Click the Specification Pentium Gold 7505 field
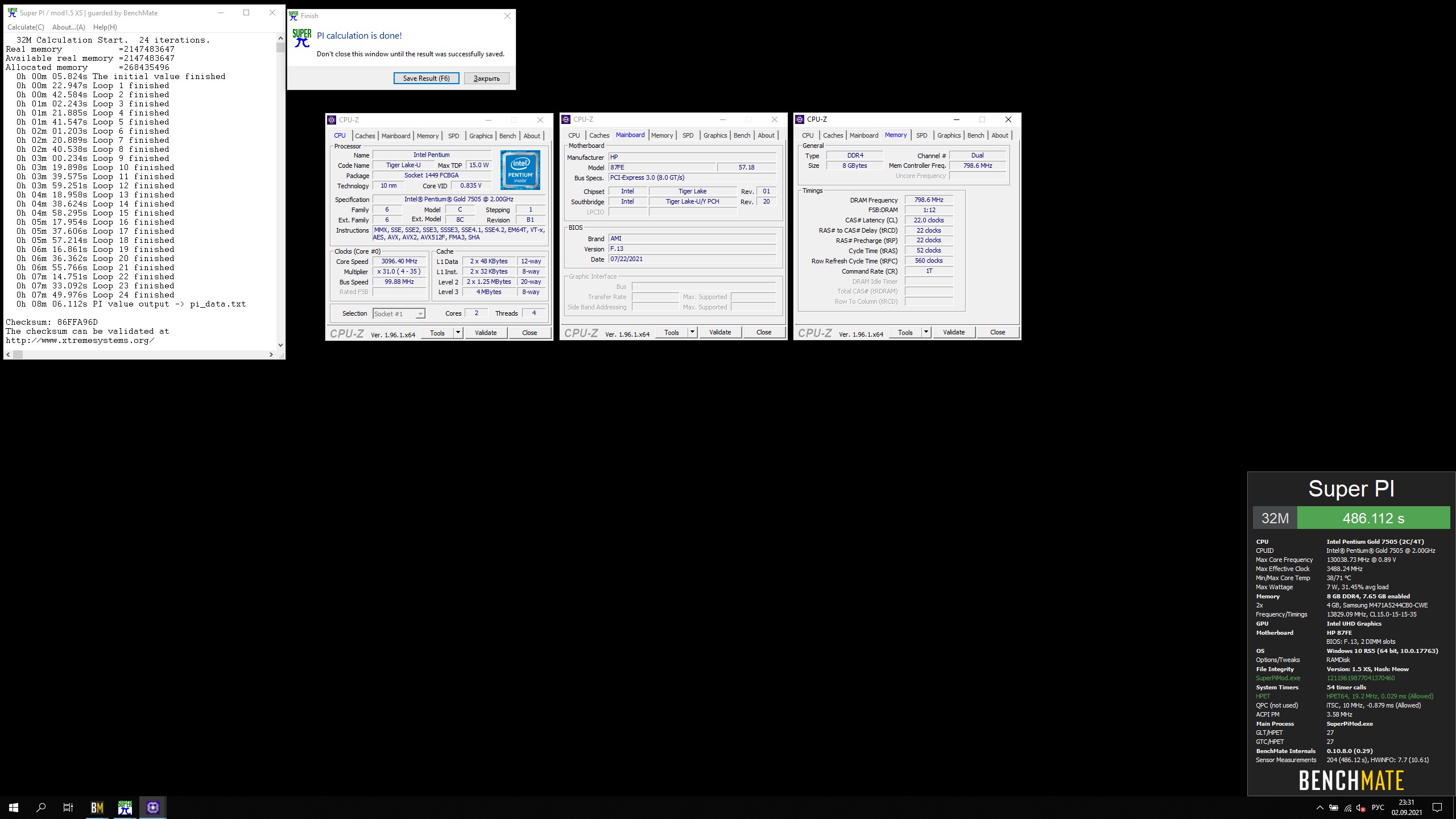This screenshot has width=1456, height=819. (459, 200)
